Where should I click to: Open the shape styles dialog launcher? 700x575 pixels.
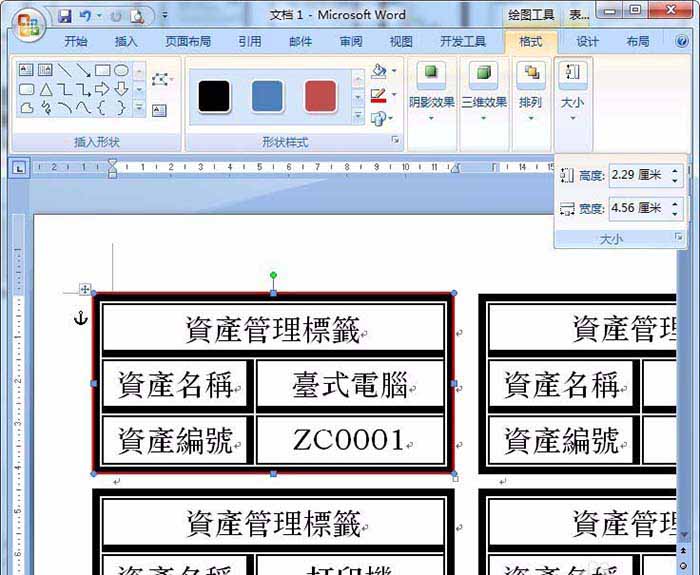coord(395,140)
